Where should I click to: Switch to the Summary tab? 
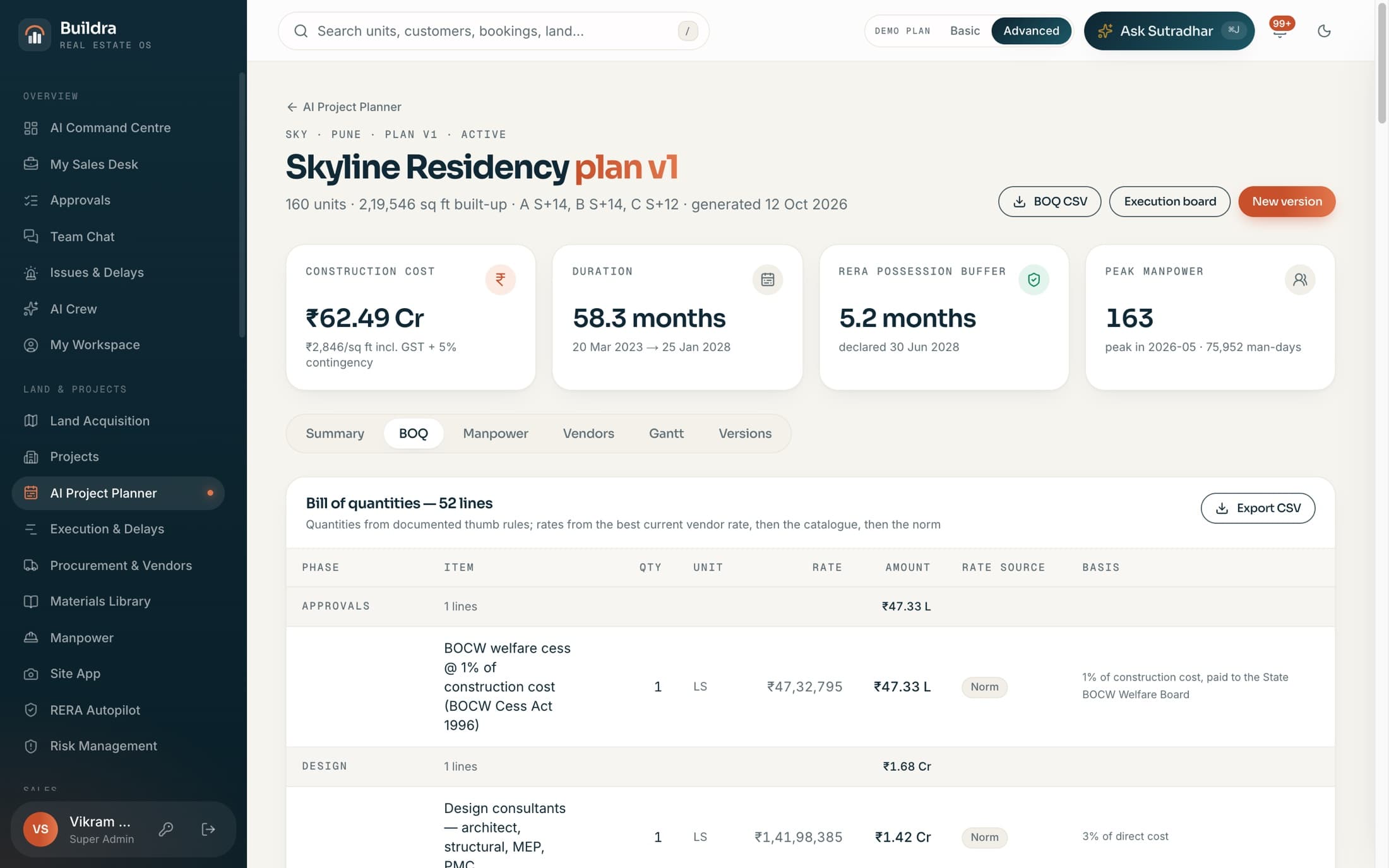coord(335,434)
